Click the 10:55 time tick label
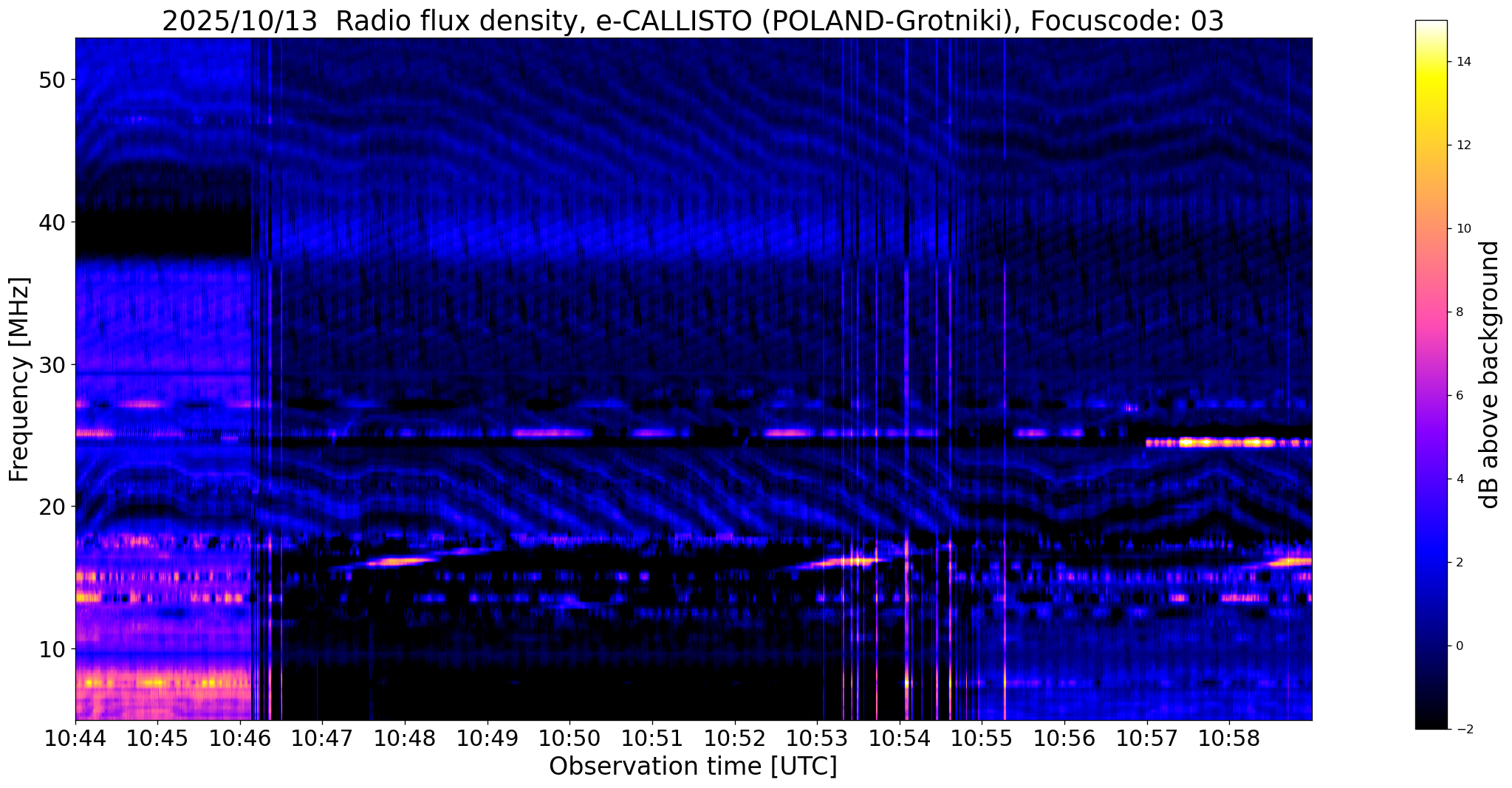The width and height of the screenshot is (1512, 788). coord(982,739)
